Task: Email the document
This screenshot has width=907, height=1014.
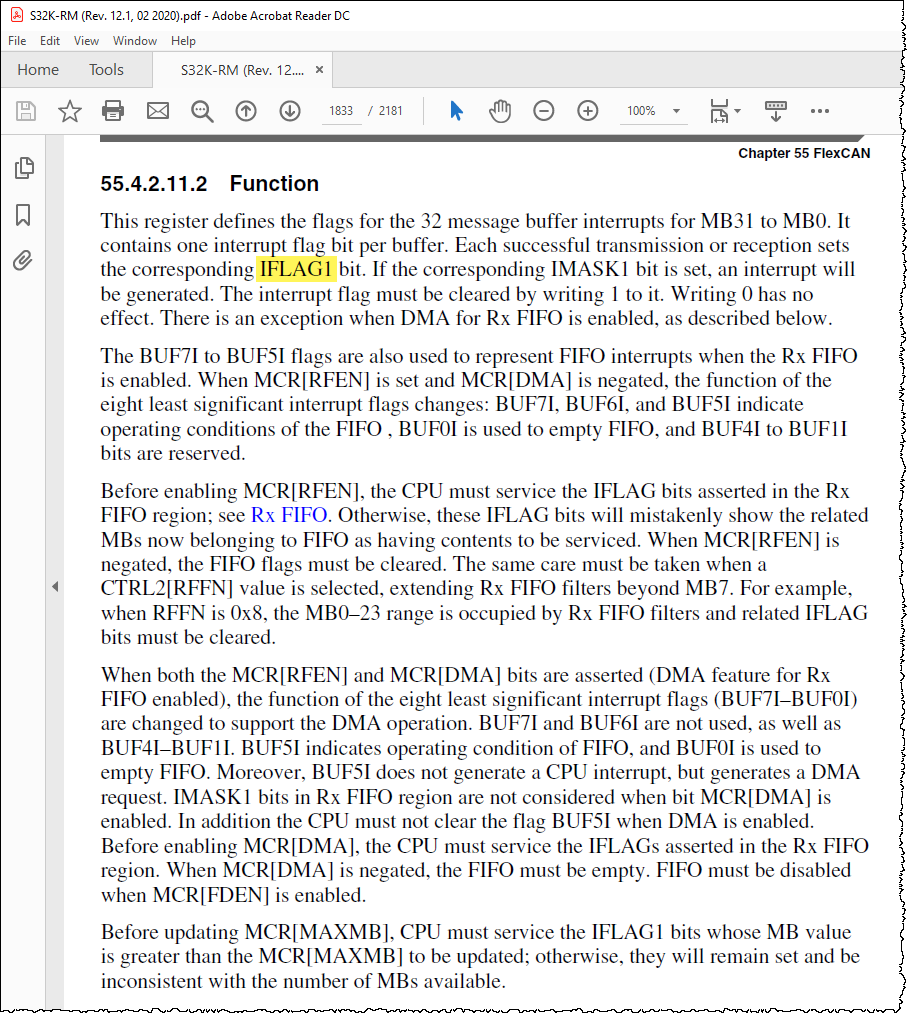Action: (157, 111)
